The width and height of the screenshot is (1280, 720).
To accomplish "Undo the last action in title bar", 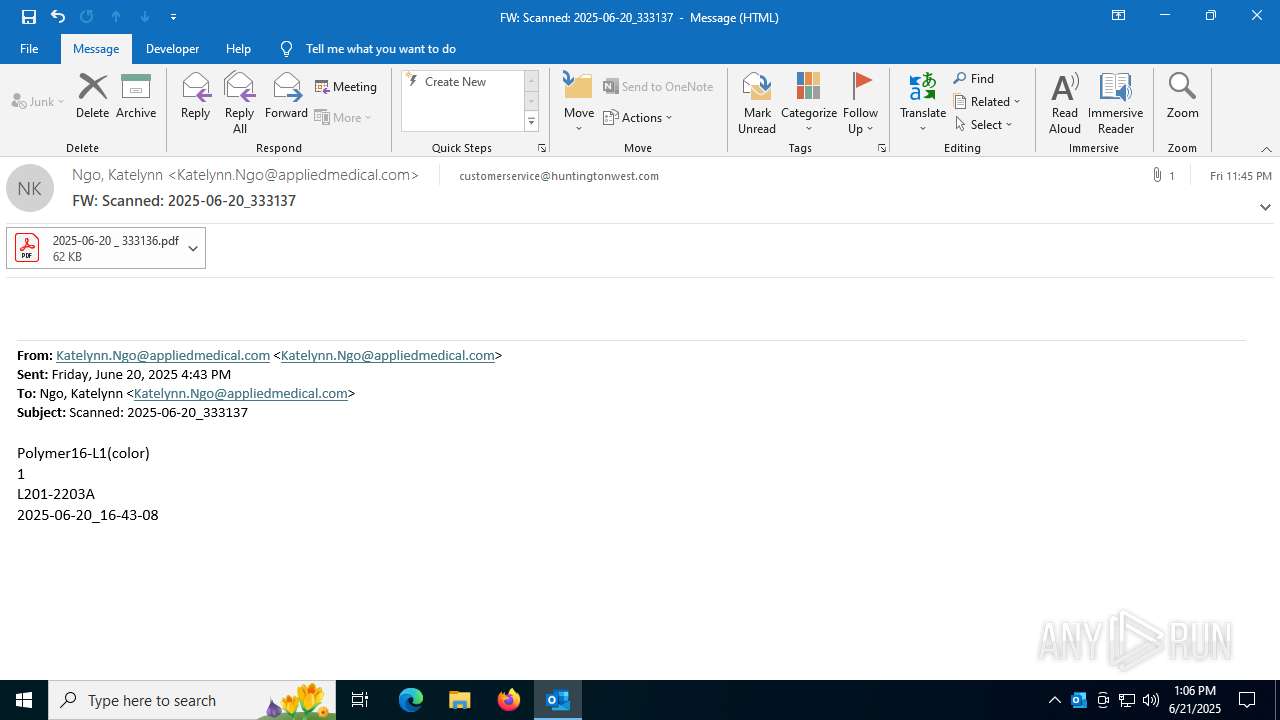I will coord(58,16).
